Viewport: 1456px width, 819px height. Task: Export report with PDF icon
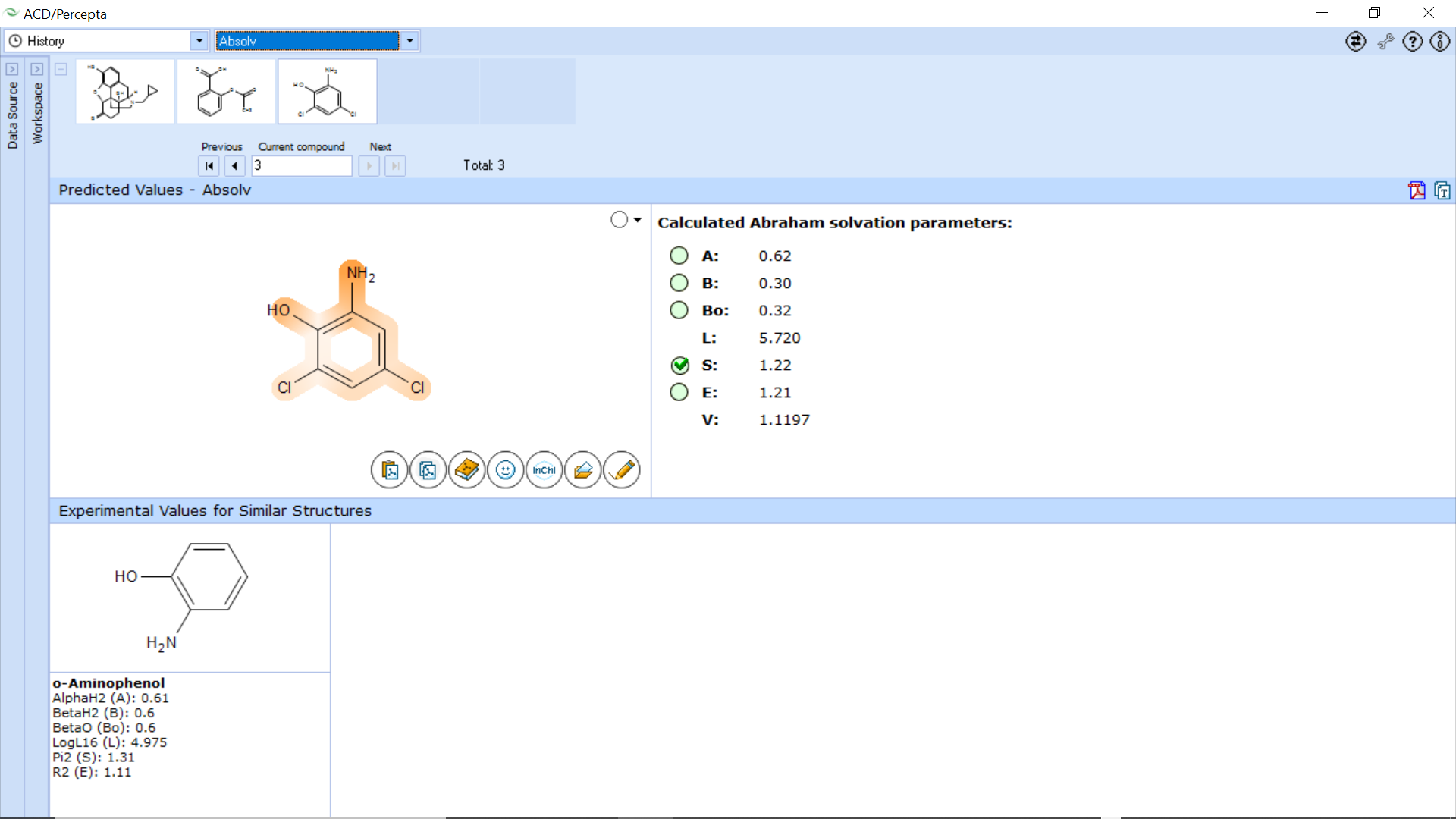point(1417,190)
